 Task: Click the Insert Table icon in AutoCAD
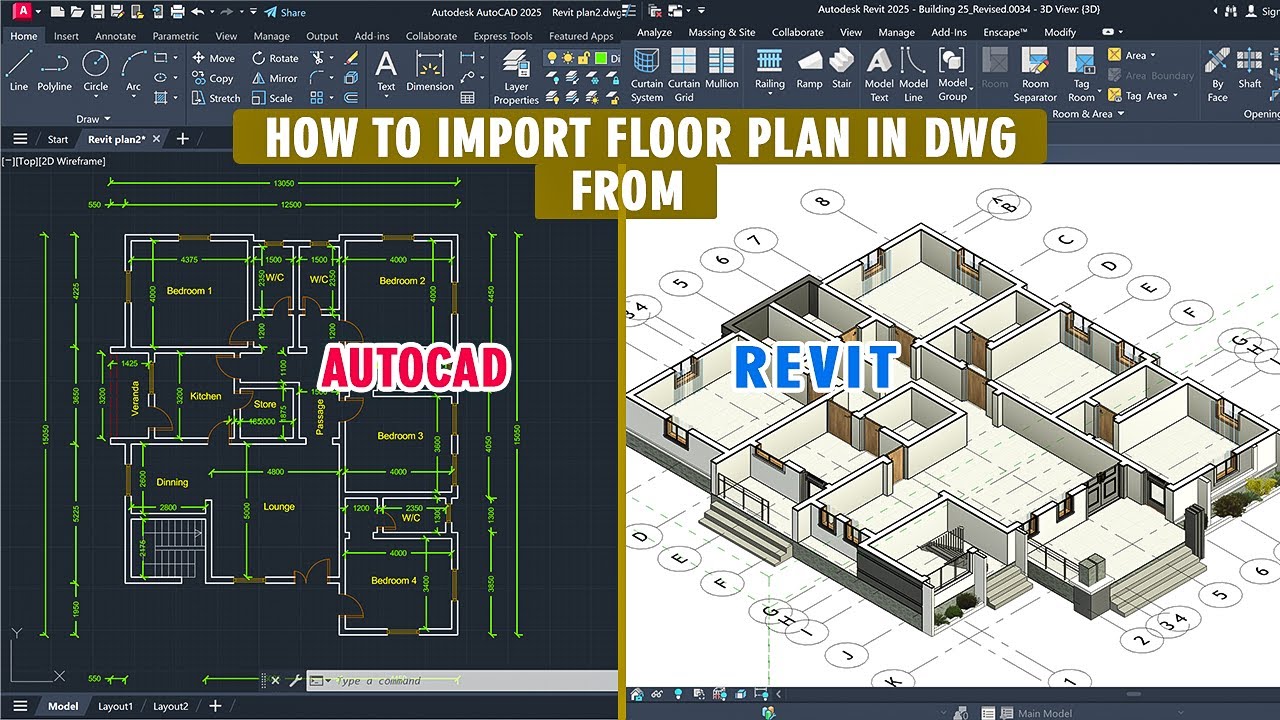(467, 98)
